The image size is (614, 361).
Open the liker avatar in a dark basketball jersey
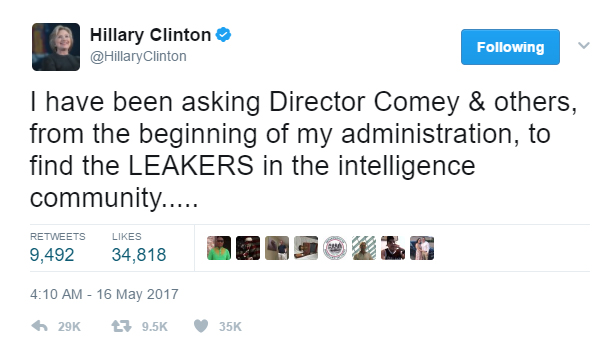tap(393, 248)
